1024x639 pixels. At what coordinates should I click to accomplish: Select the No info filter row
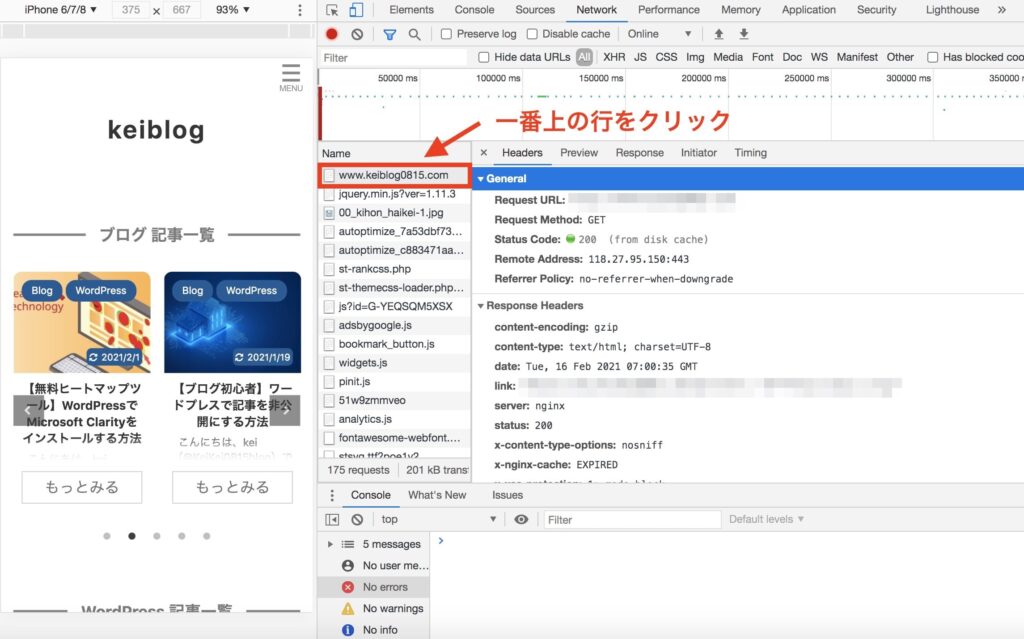tap(374, 630)
